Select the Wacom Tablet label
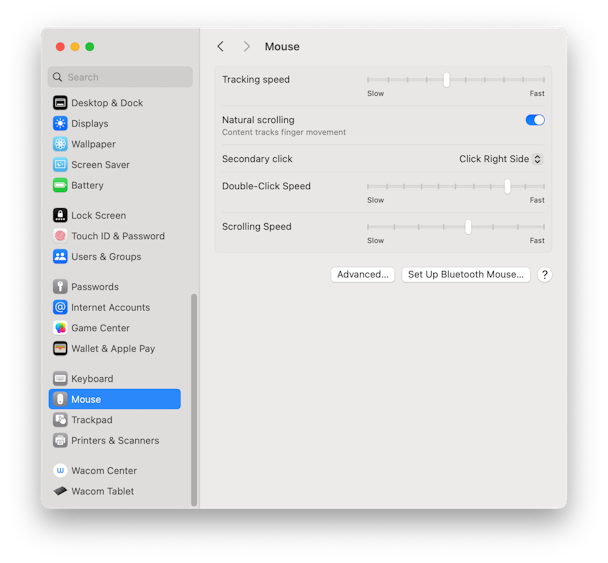Screen dimensions: 608x563 click(x=103, y=491)
